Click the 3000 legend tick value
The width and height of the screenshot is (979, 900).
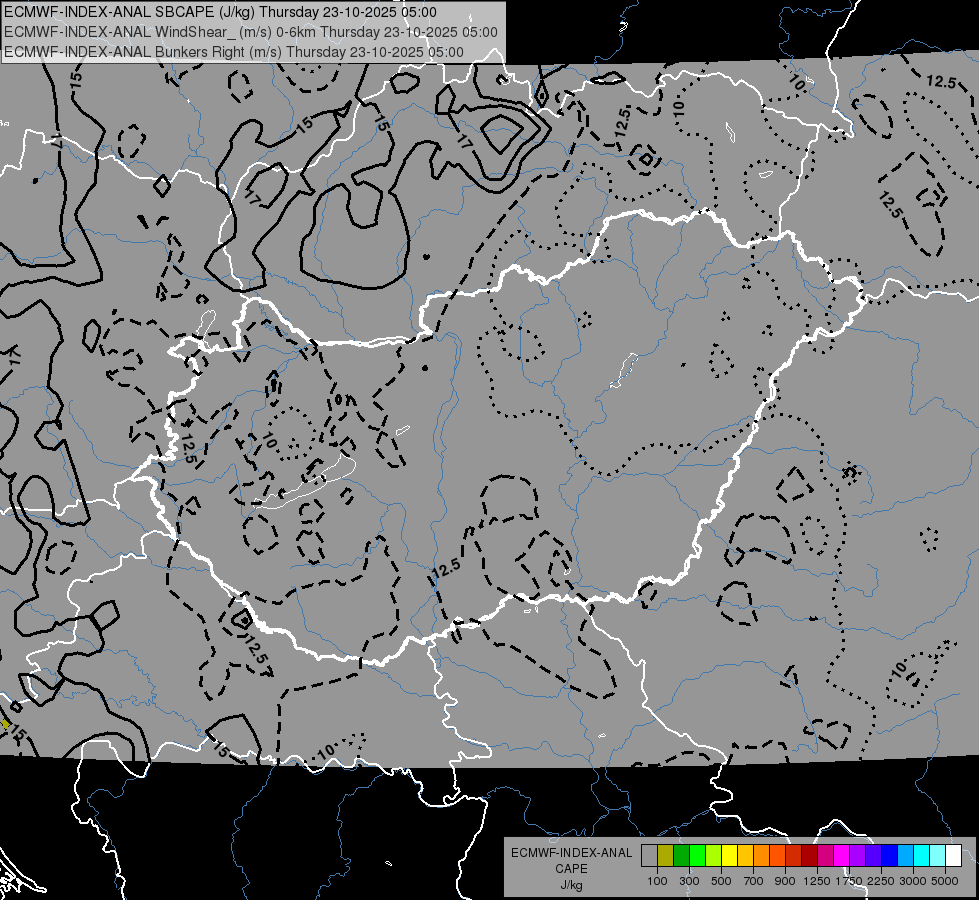pyautogui.click(x=913, y=881)
